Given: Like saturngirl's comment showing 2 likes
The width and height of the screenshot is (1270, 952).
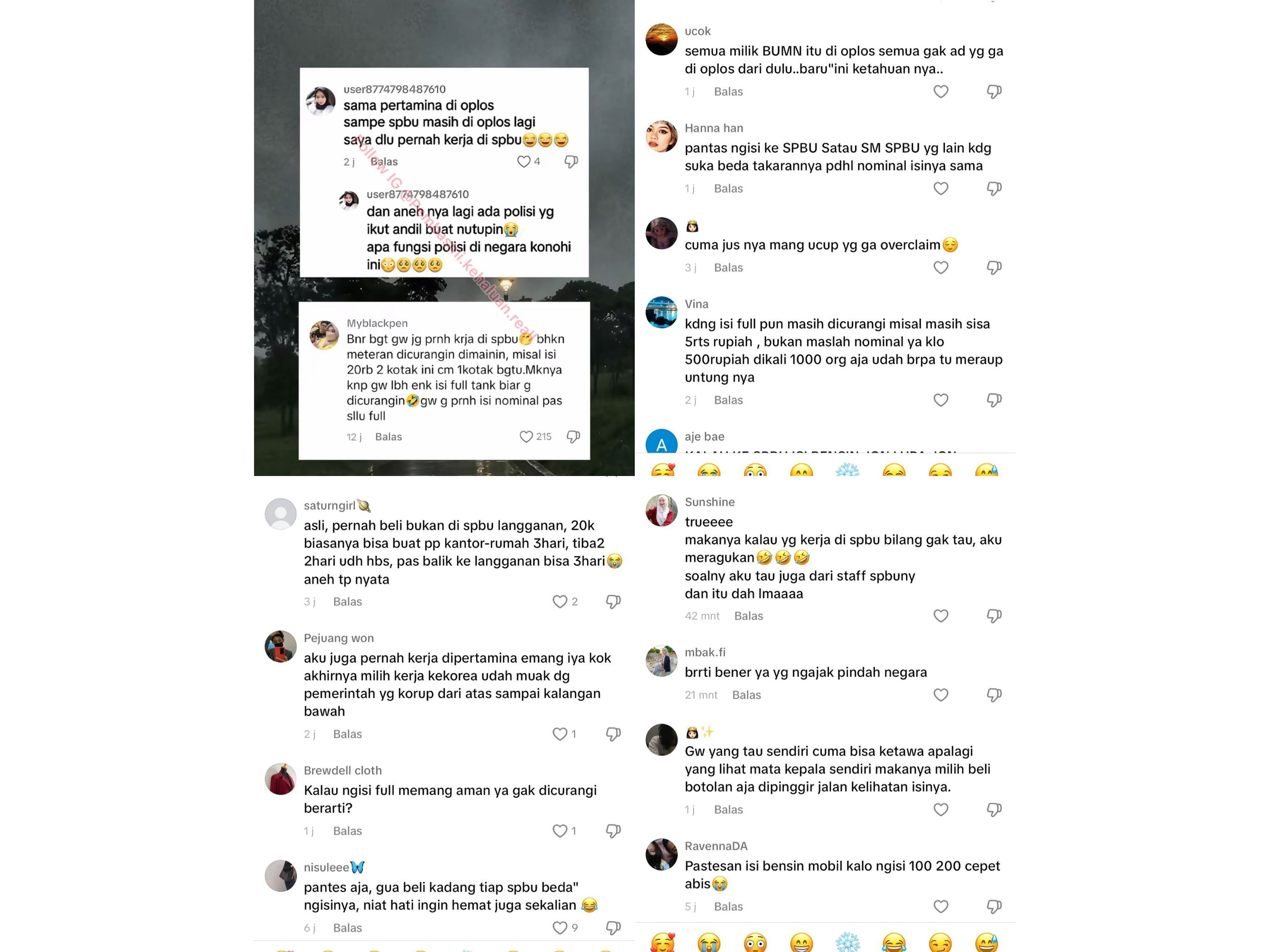Looking at the screenshot, I should 560,601.
